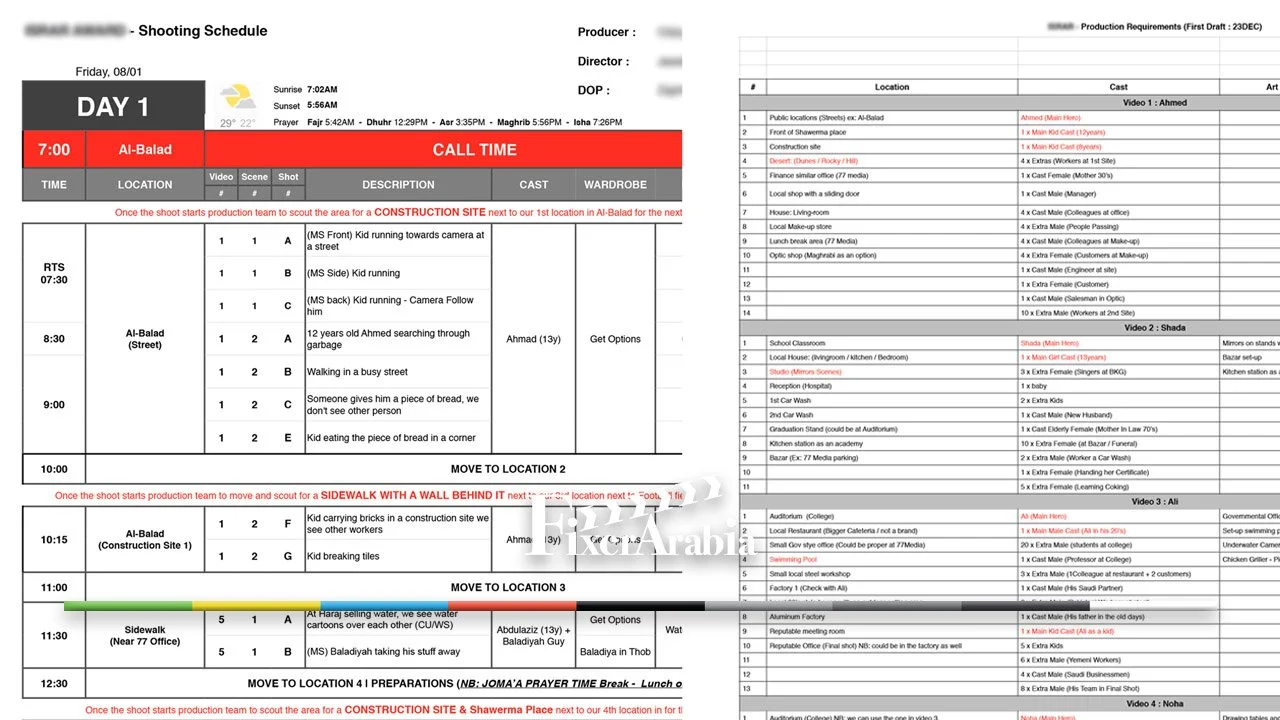Click the 'Producer :' label
This screenshot has width=1280, height=720.
coord(606,32)
